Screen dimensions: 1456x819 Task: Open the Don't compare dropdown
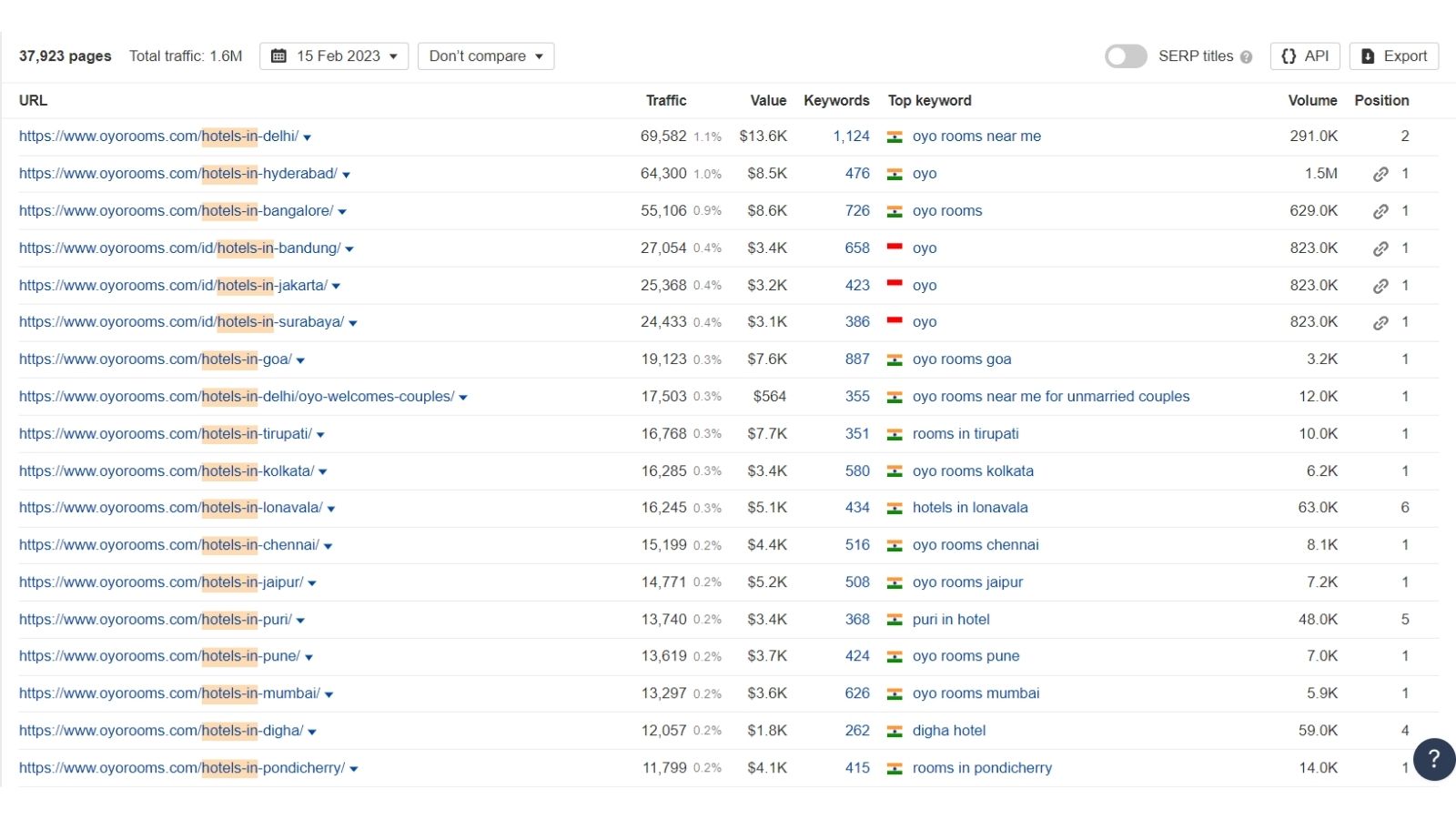486,56
